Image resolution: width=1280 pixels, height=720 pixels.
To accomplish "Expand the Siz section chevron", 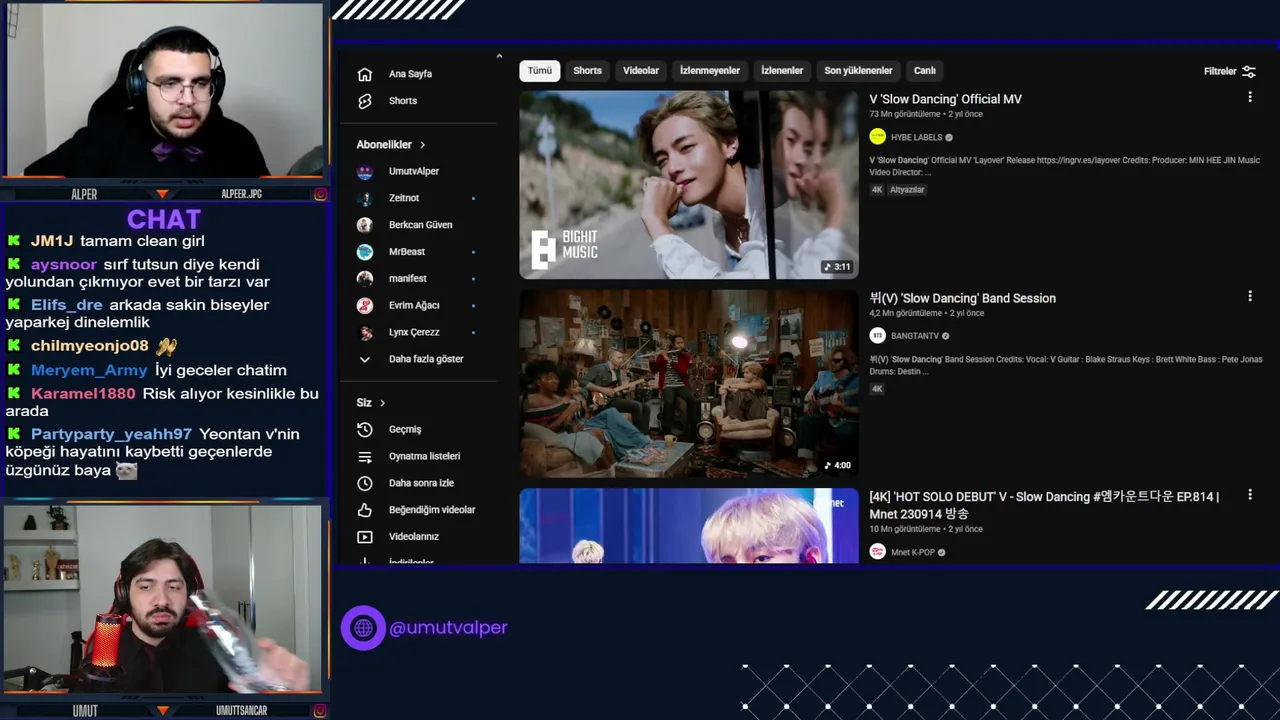I will point(382,403).
